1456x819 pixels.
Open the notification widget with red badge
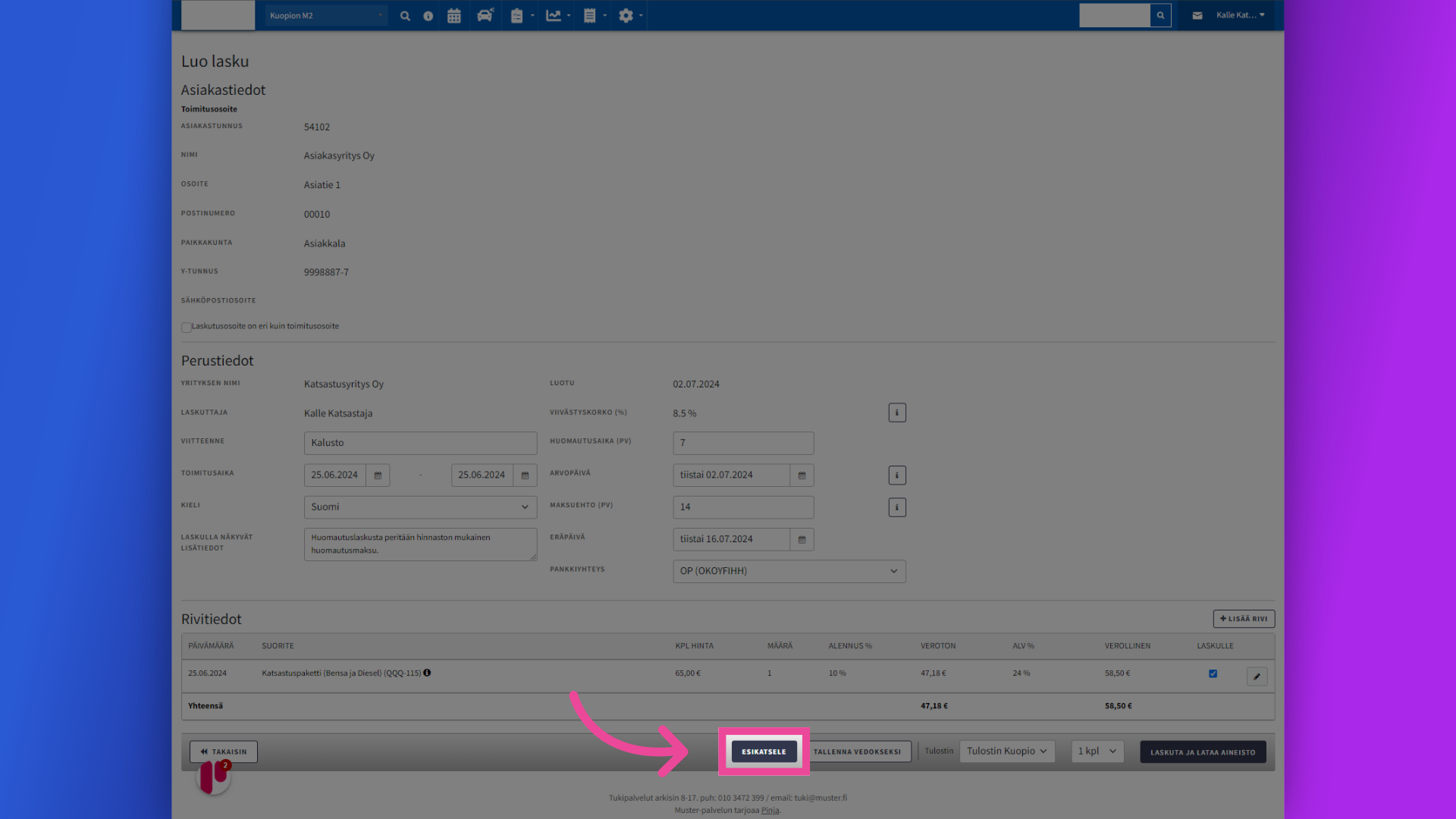[x=215, y=776]
